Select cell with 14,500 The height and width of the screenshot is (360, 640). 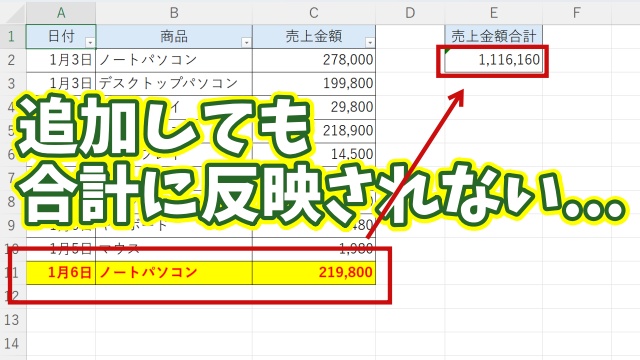314,154
